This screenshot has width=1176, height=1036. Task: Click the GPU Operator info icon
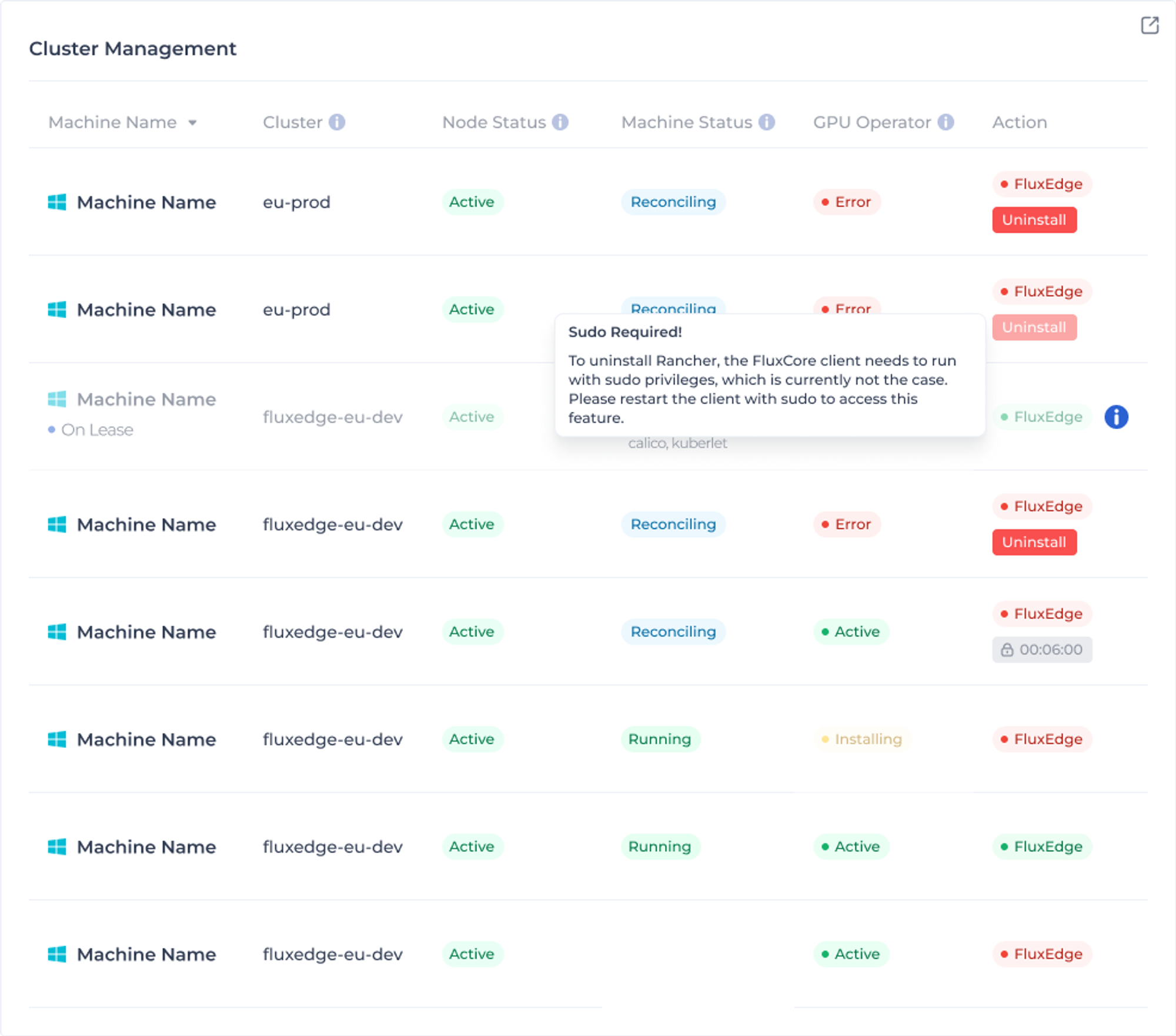coord(946,122)
